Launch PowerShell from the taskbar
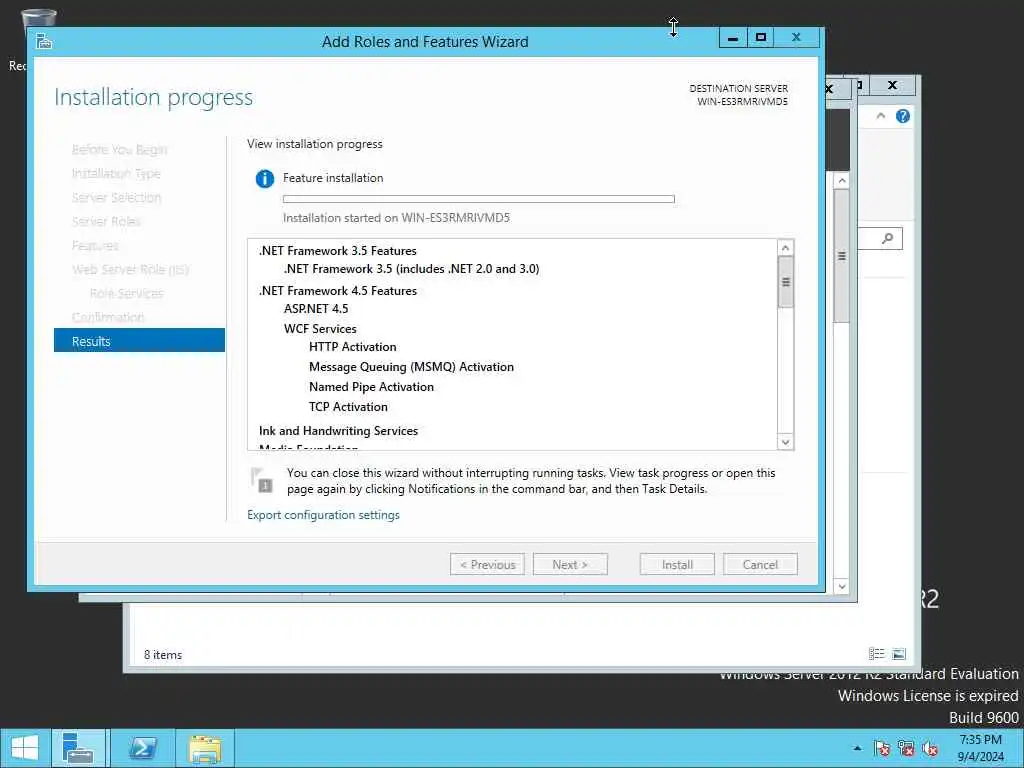The width and height of the screenshot is (1024, 768). 142,748
